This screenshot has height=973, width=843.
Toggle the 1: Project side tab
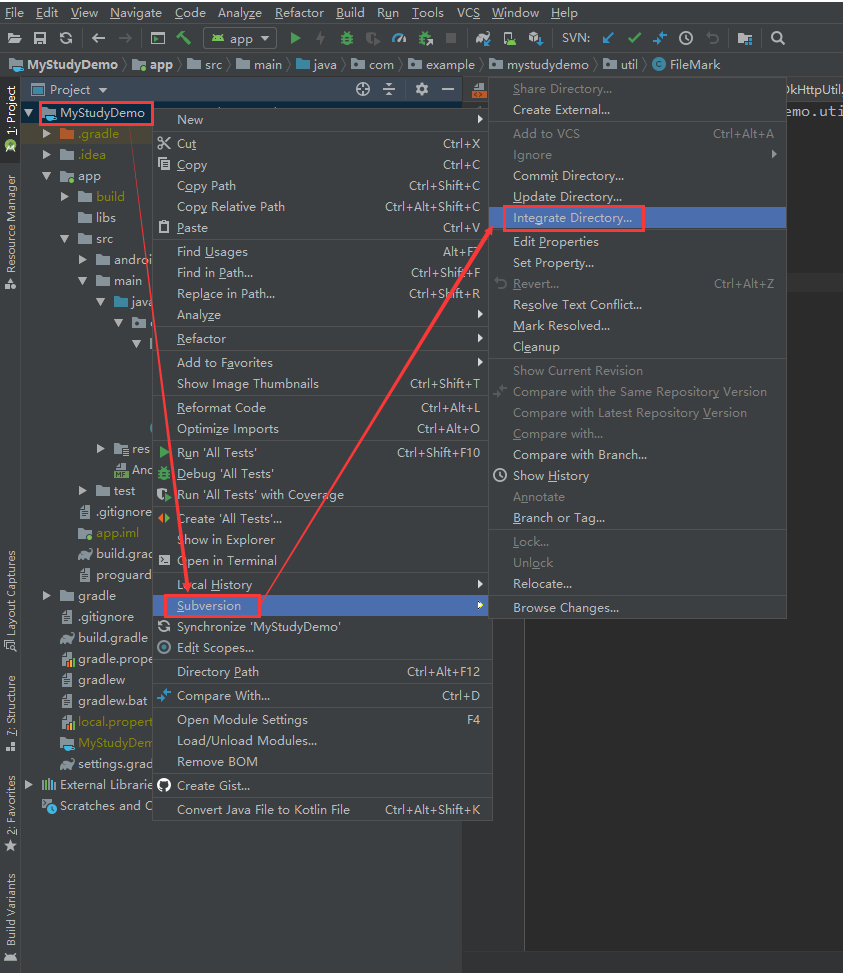point(11,119)
